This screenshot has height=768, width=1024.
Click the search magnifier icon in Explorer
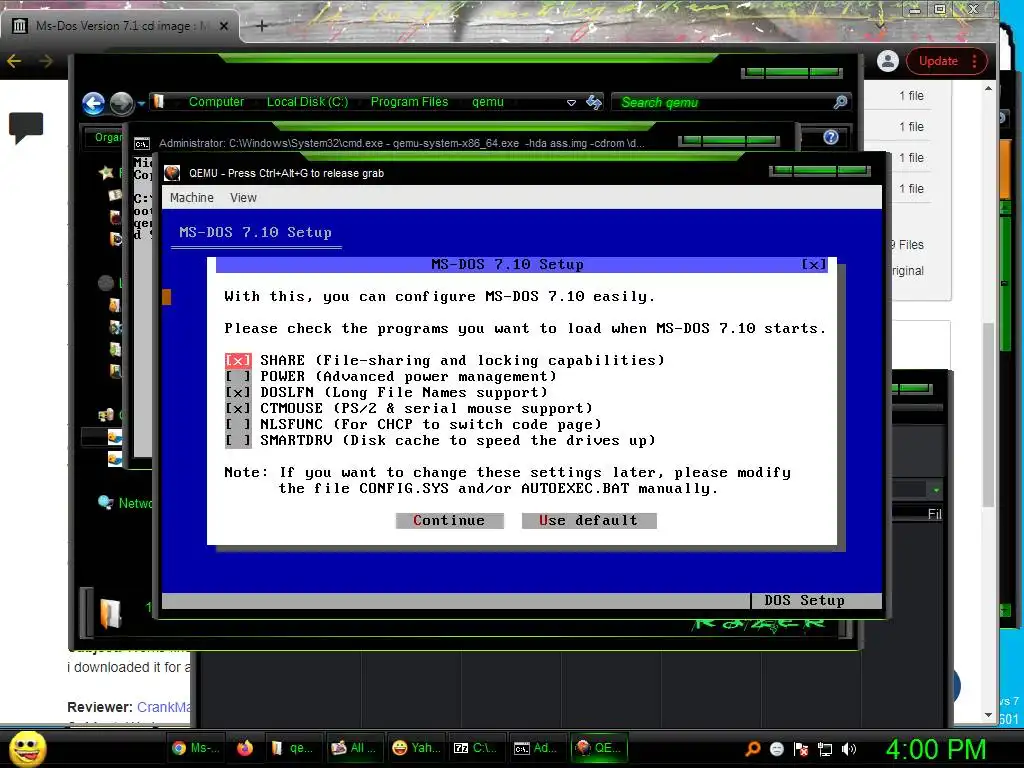point(840,102)
